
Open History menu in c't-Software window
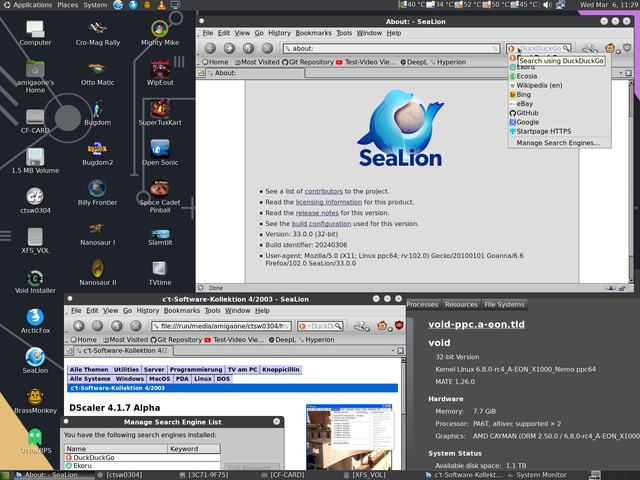tap(148, 311)
